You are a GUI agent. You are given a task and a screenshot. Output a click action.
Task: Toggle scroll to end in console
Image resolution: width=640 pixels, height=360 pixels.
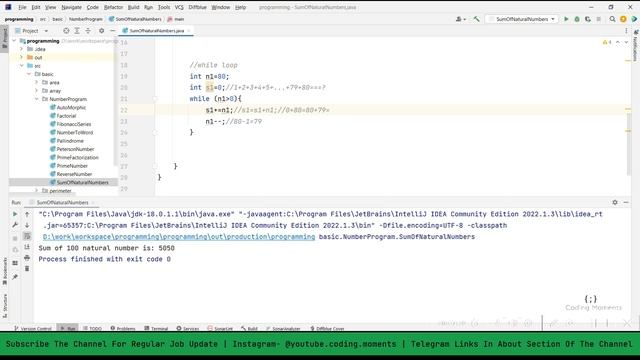[x=27, y=247]
